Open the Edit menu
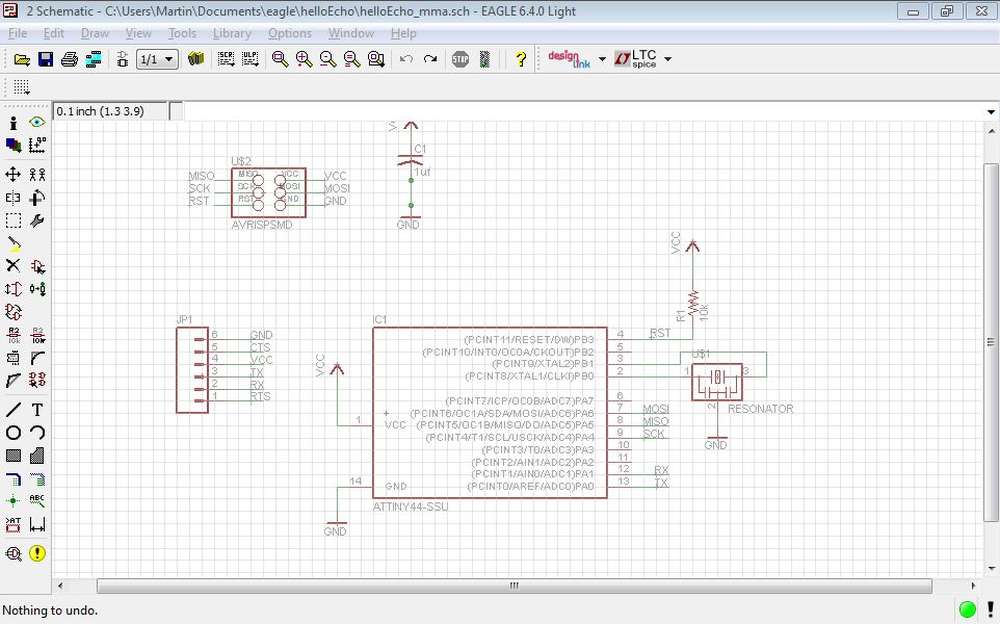Image resolution: width=1000 pixels, height=624 pixels. 54,33
